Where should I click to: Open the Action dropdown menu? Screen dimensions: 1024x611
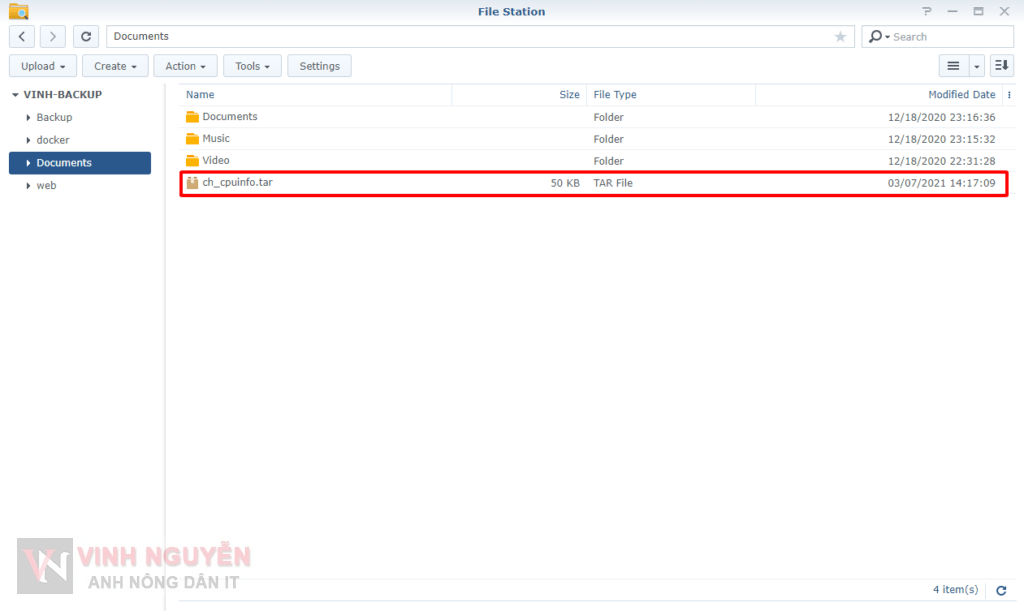[x=185, y=66]
